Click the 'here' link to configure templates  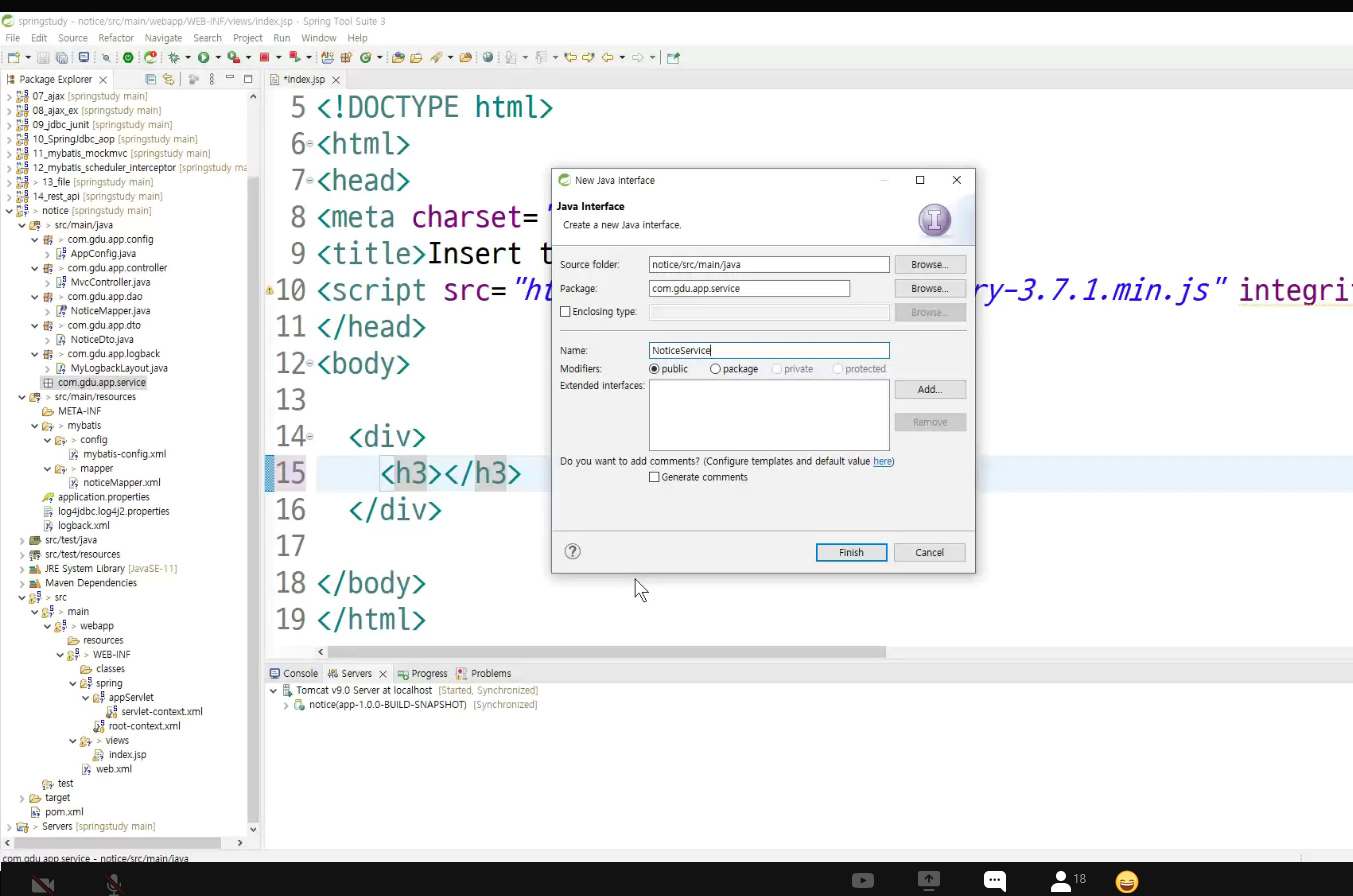click(x=882, y=461)
